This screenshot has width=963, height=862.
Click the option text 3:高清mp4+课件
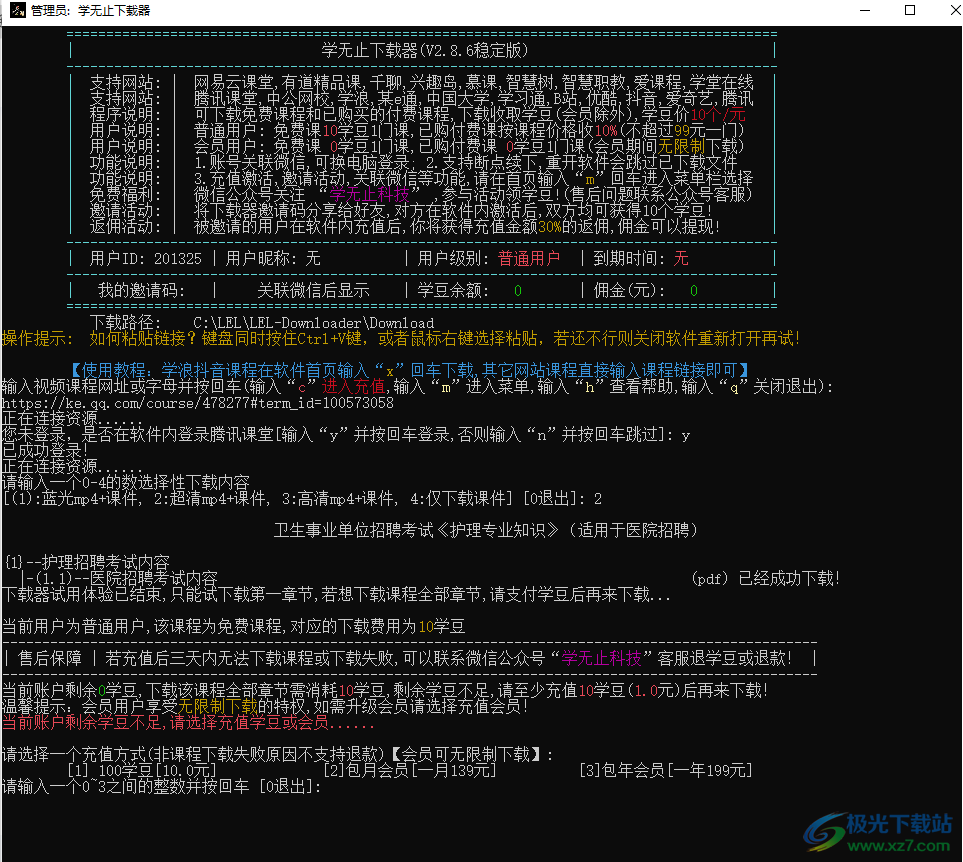(340, 499)
